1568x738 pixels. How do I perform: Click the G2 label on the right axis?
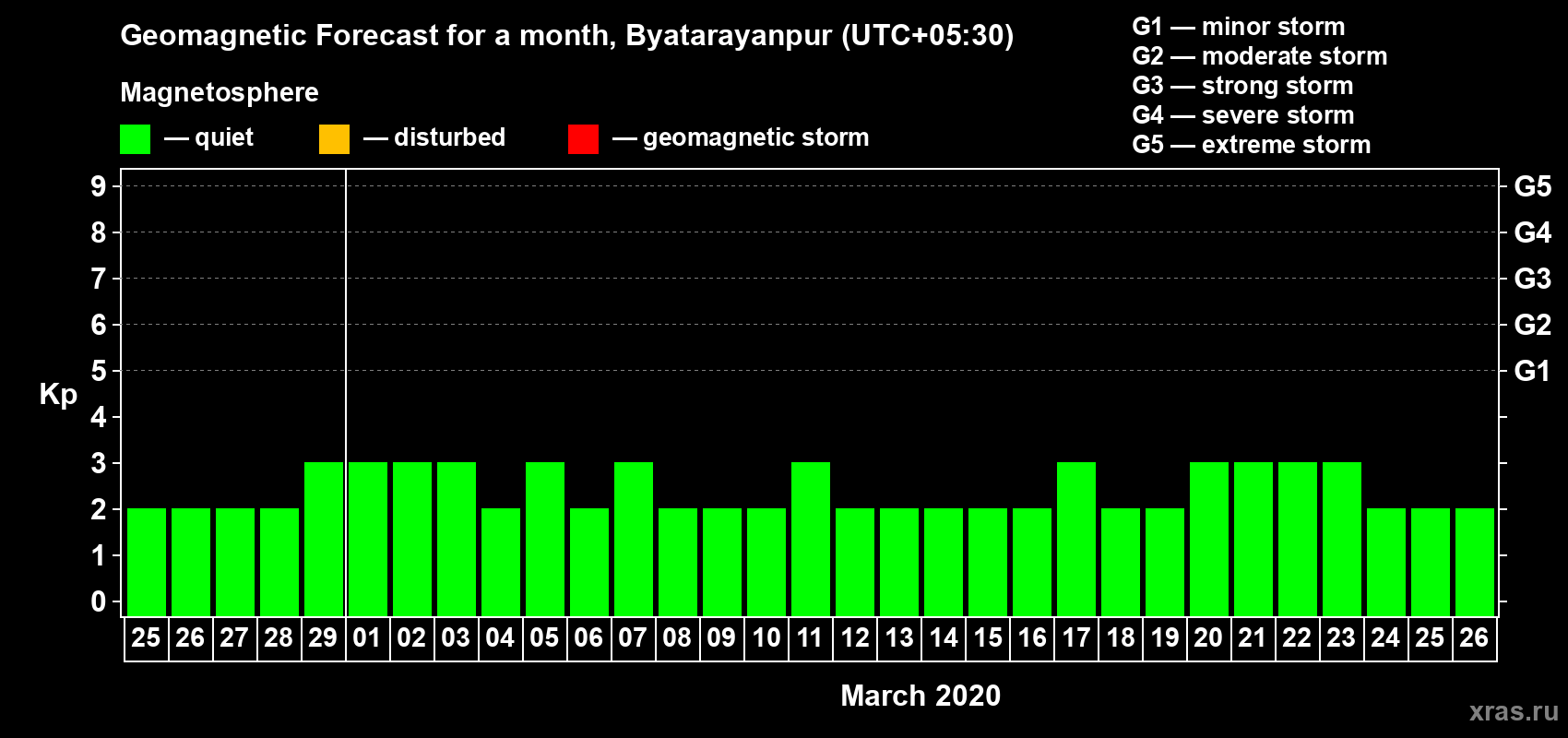point(1532,325)
